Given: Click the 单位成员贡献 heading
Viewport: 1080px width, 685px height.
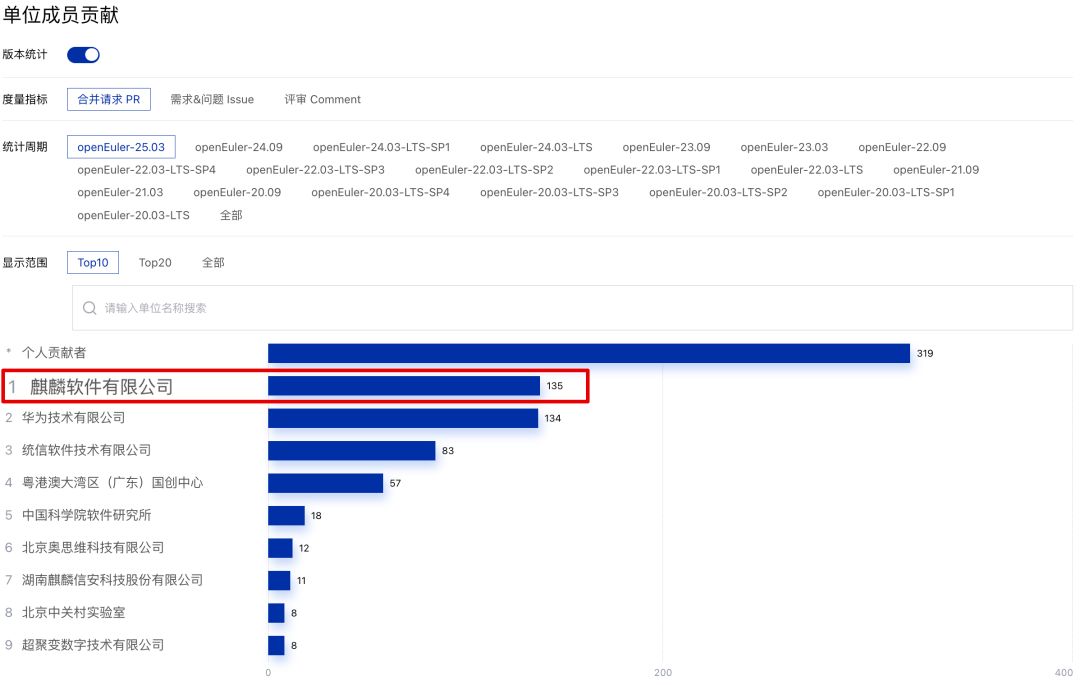Looking at the screenshot, I should click(61, 14).
